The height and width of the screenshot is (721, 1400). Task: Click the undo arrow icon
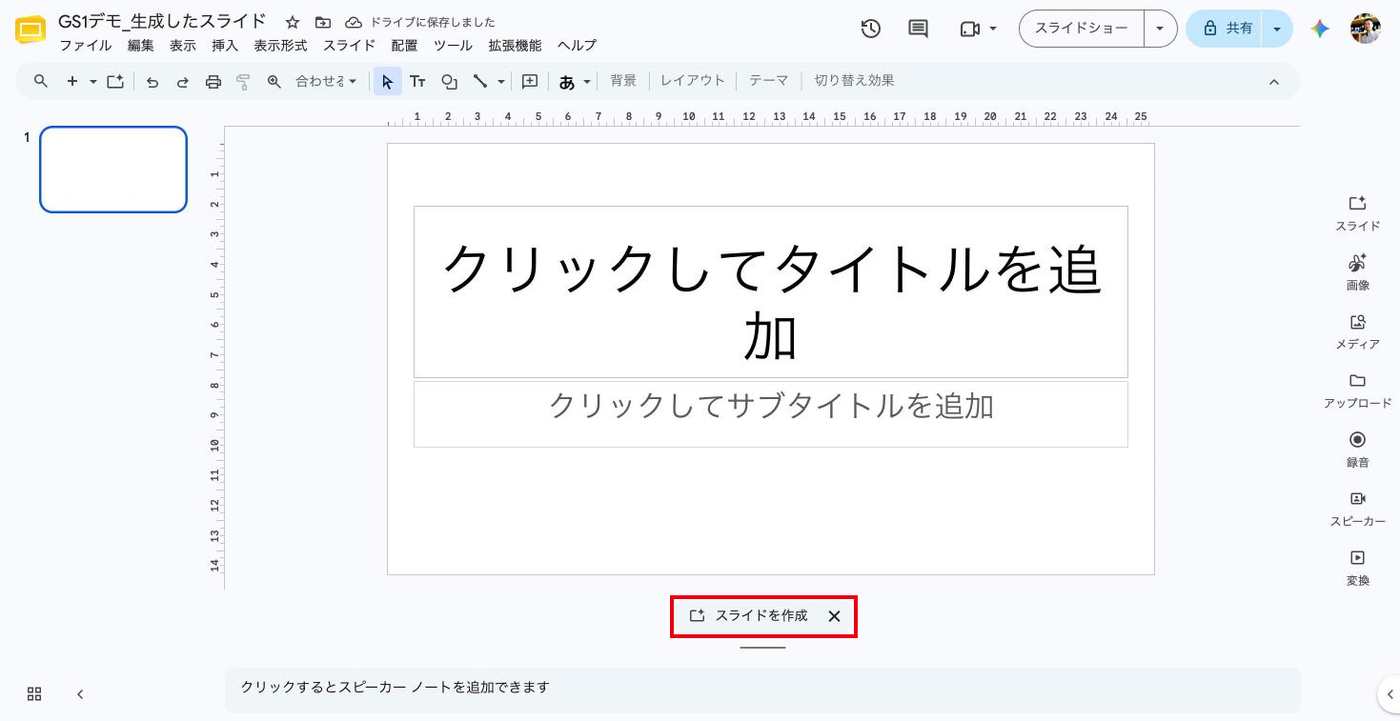(x=152, y=82)
